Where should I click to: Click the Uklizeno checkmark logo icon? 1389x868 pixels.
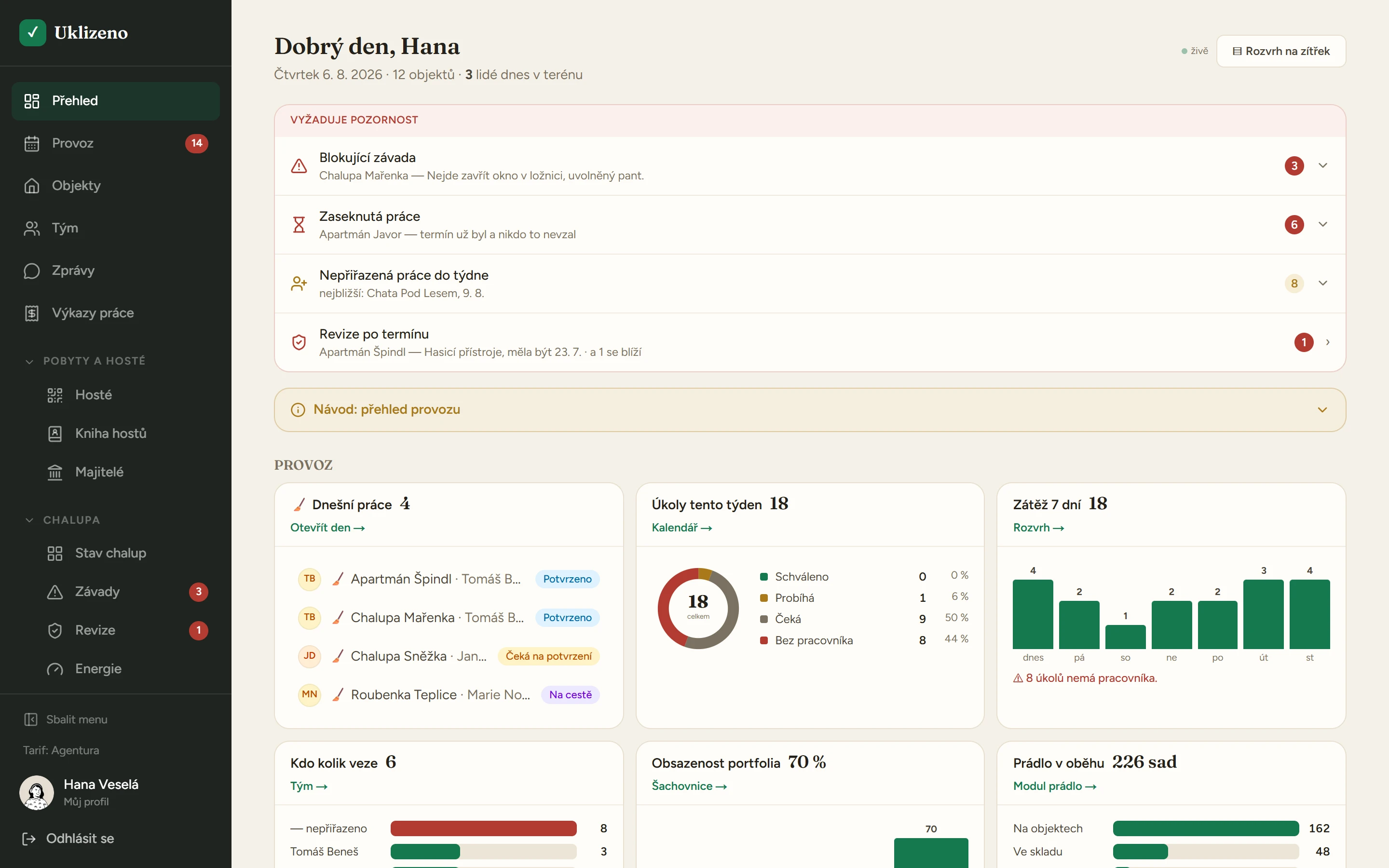pyautogui.click(x=33, y=32)
